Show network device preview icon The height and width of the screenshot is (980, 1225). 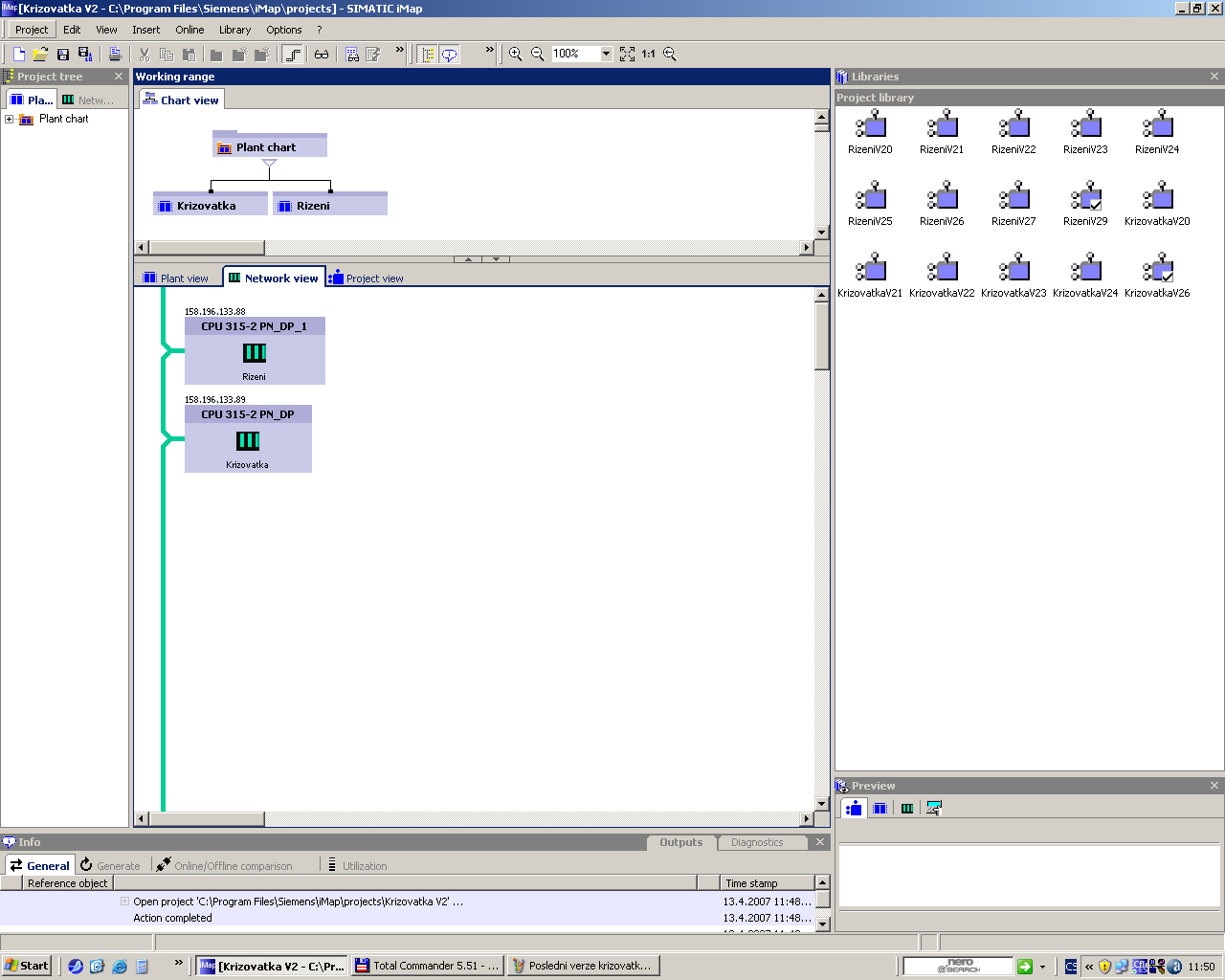coord(907,808)
